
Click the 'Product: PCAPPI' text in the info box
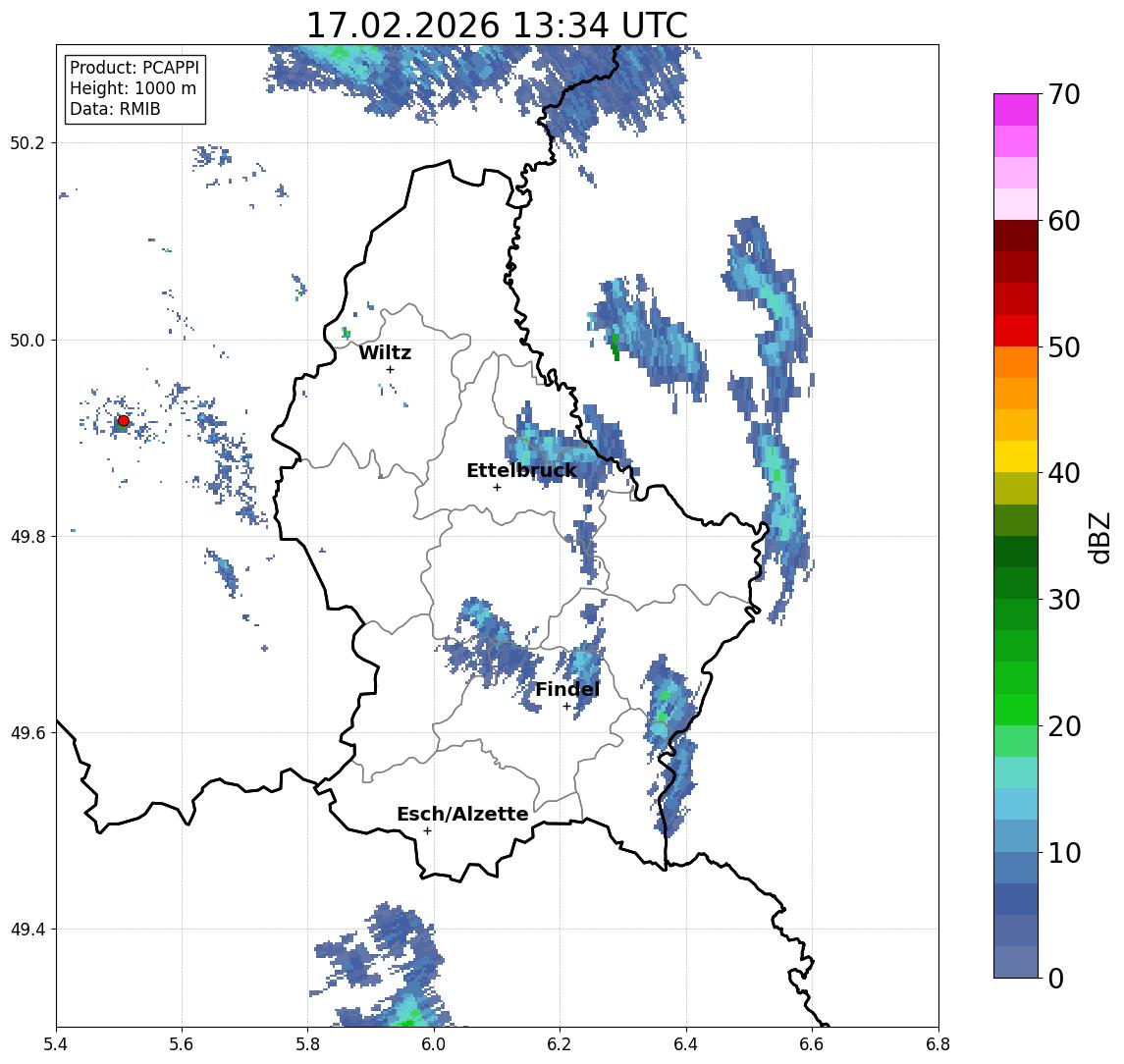pos(134,68)
